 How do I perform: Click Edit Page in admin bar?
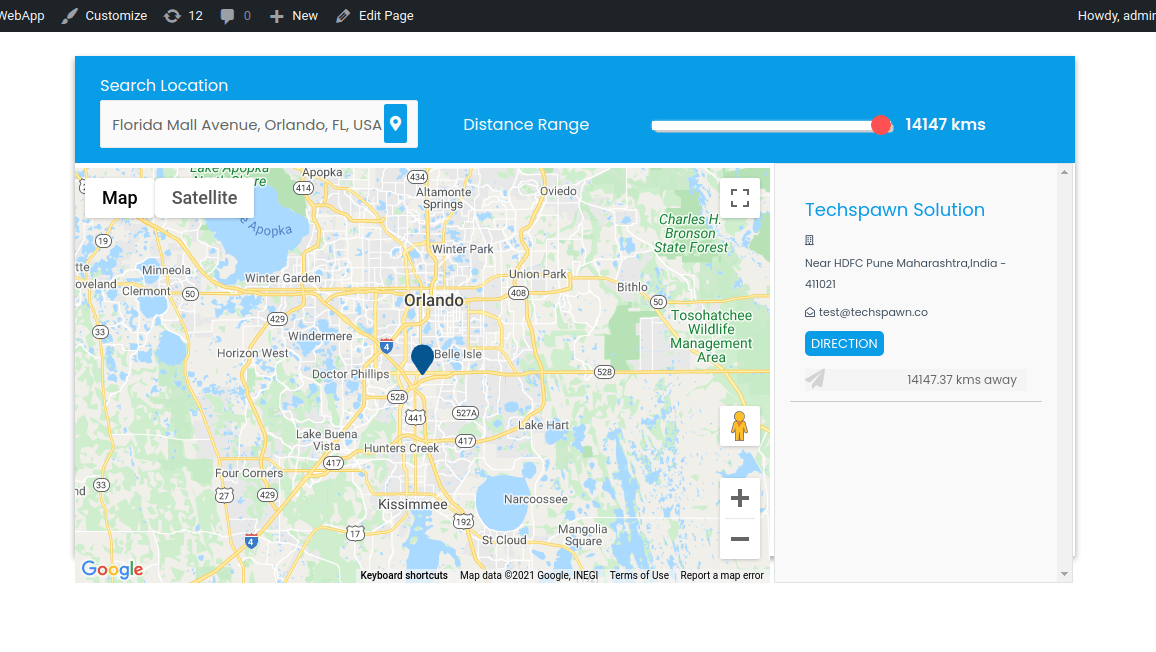375,16
